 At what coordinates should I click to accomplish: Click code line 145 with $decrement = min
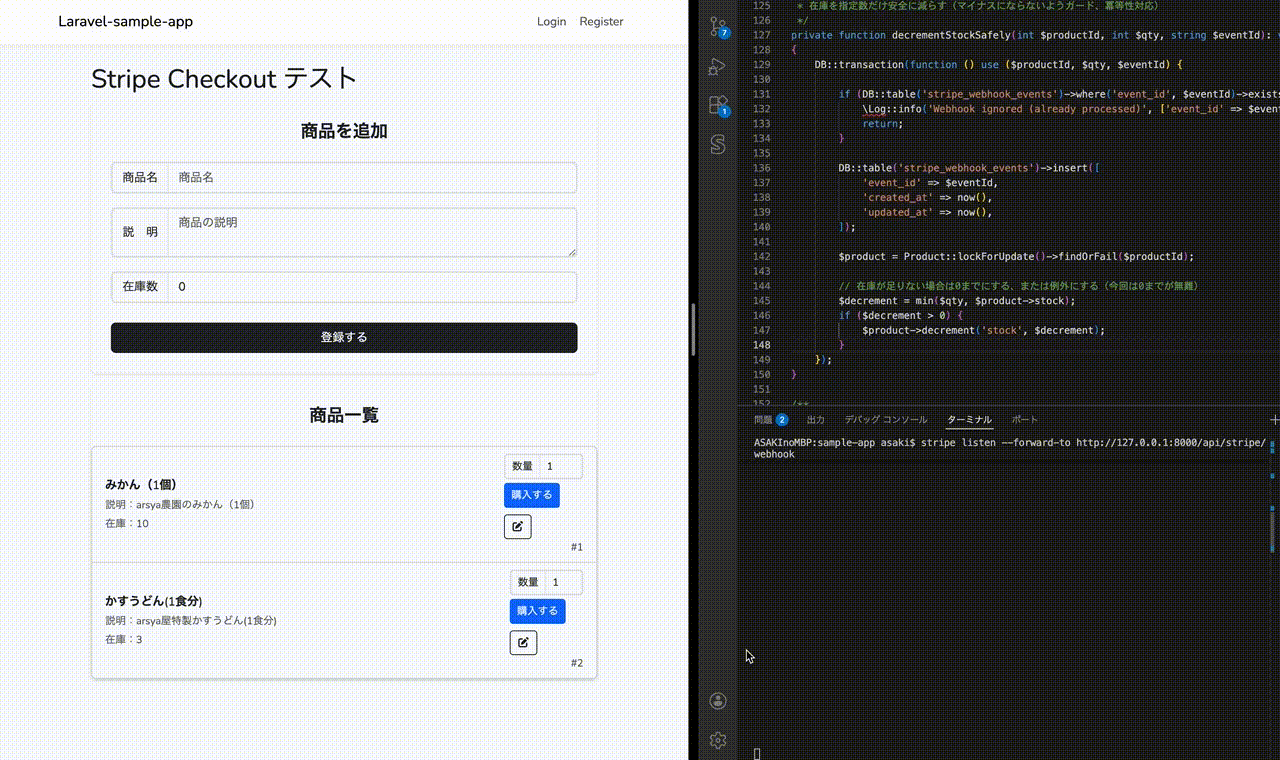tap(957, 301)
